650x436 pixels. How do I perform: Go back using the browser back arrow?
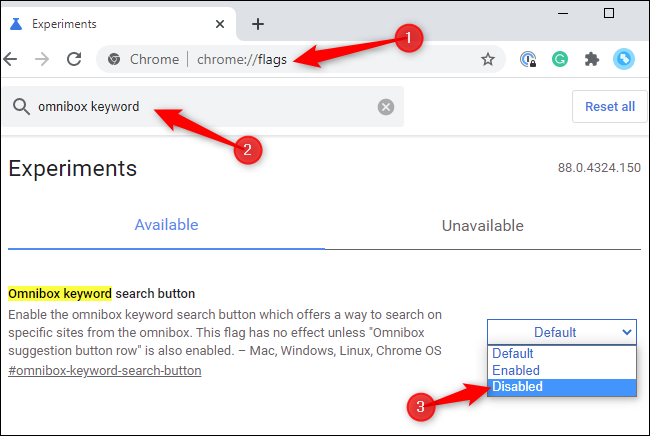10,59
